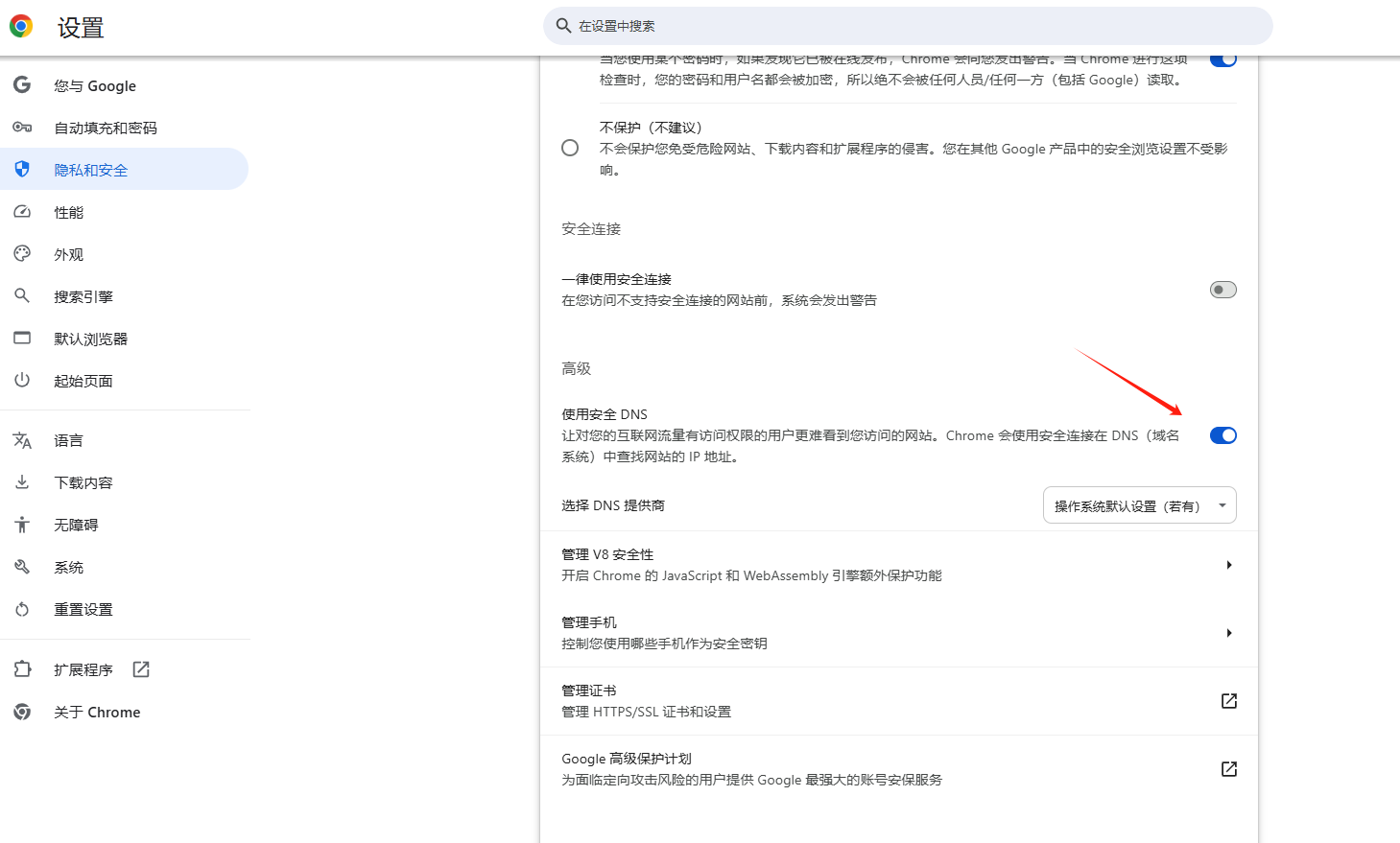1400x843 pixels.
Task: Click the translate icon for 语言
Action: point(22,440)
